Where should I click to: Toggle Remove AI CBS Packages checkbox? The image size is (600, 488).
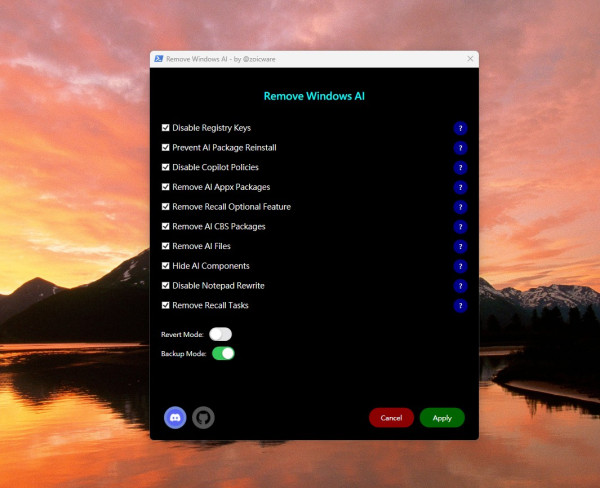coord(165,226)
